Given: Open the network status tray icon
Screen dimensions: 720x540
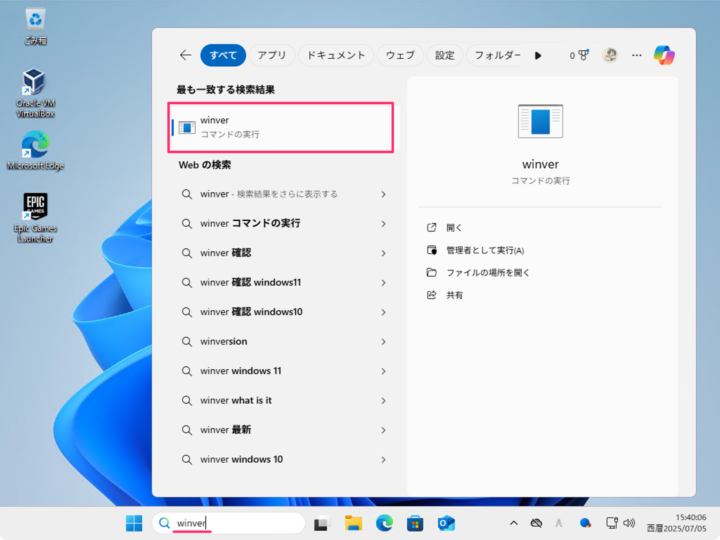Looking at the screenshot, I should coord(612,523).
